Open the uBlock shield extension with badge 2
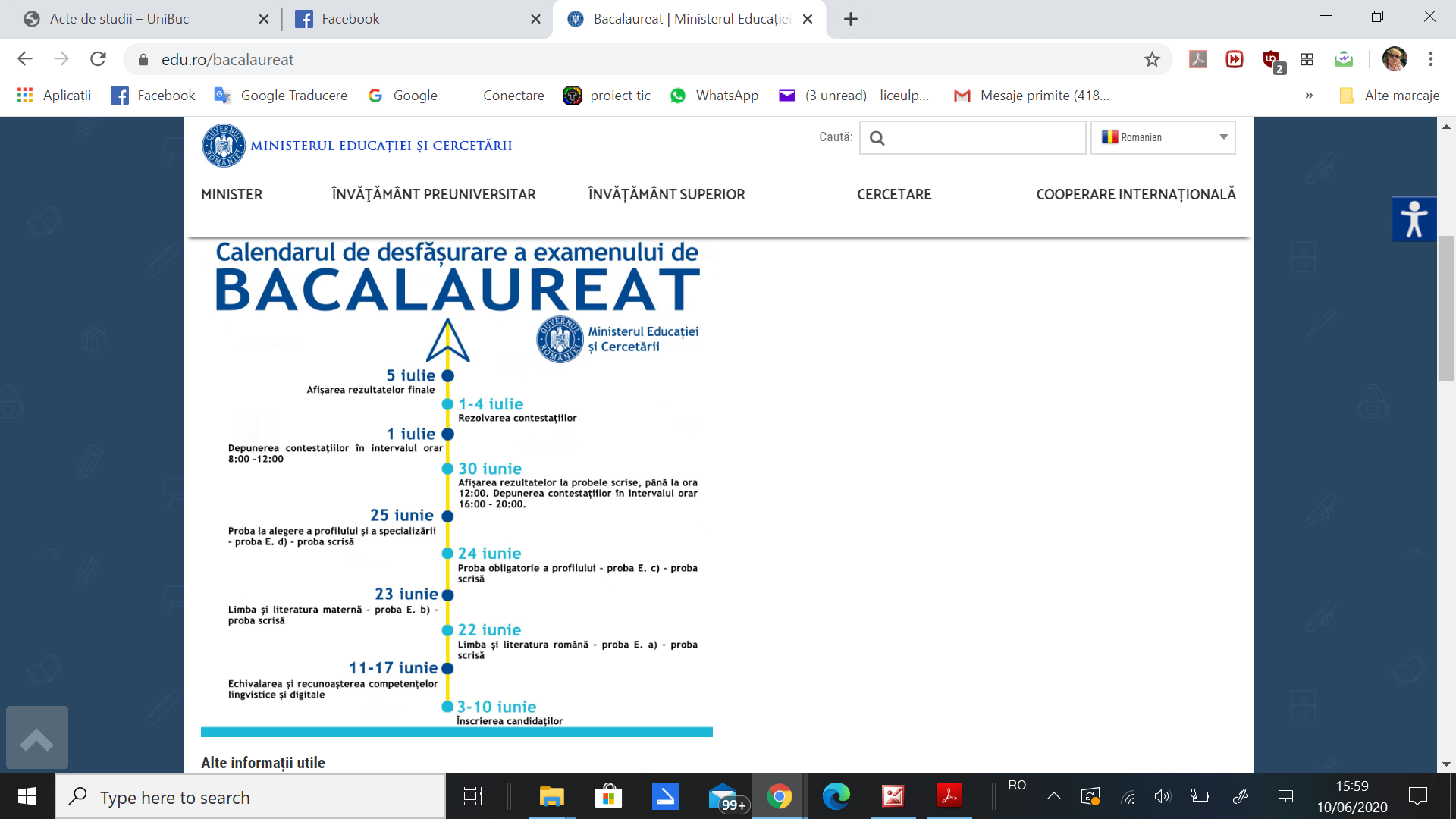The width and height of the screenshot is (1456, 819). point(1272,61)
